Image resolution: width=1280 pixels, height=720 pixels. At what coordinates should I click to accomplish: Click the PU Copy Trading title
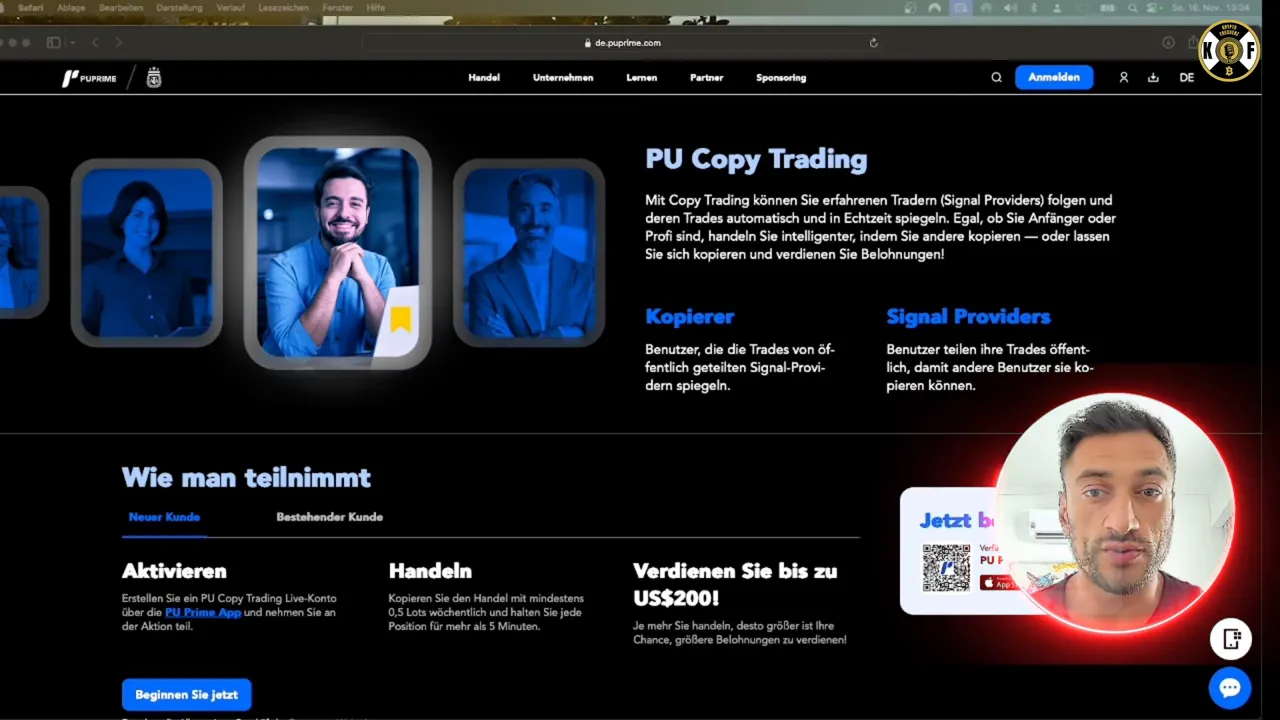tap(756, 159)
